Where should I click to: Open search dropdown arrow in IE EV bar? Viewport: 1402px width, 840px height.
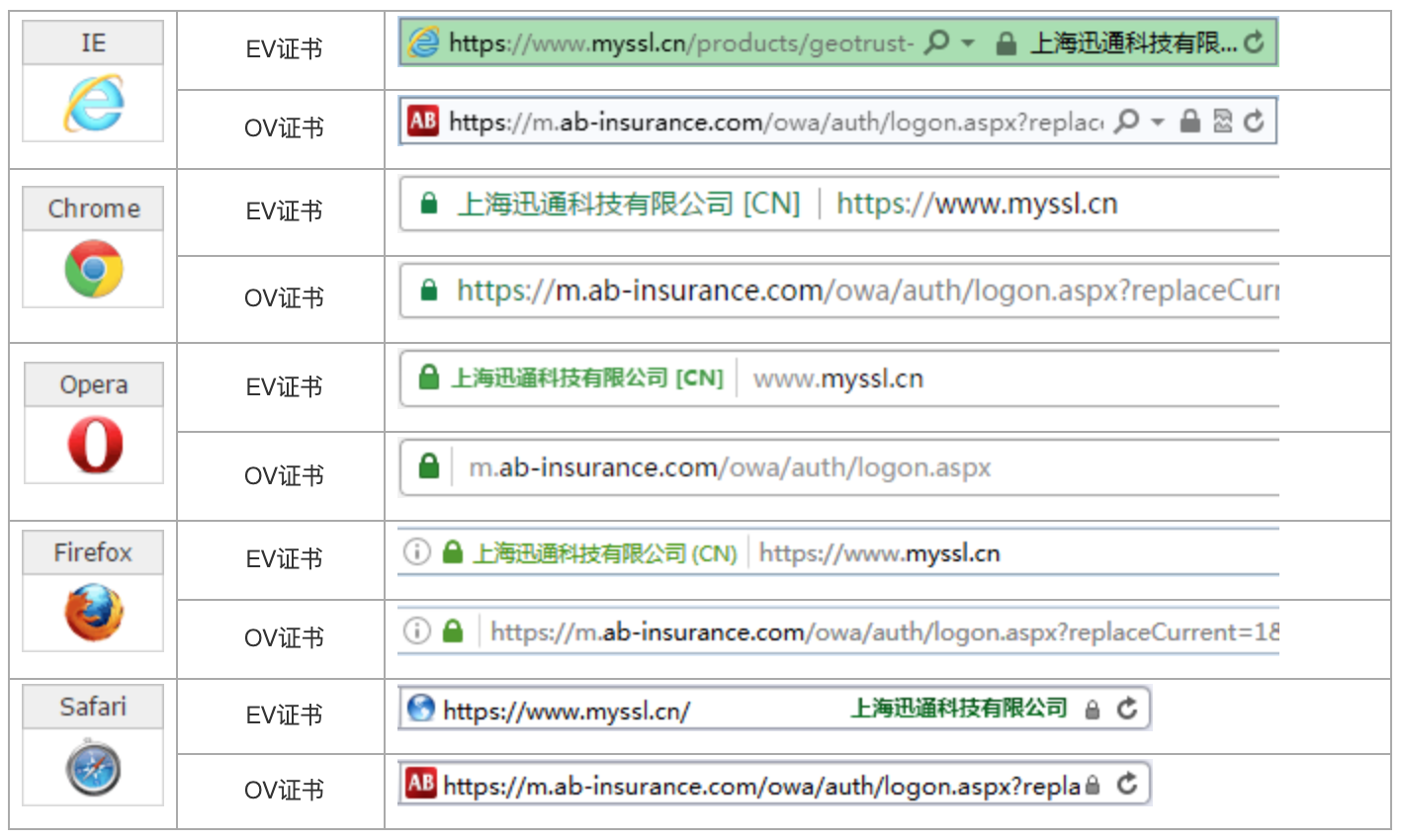click(969, 43)
